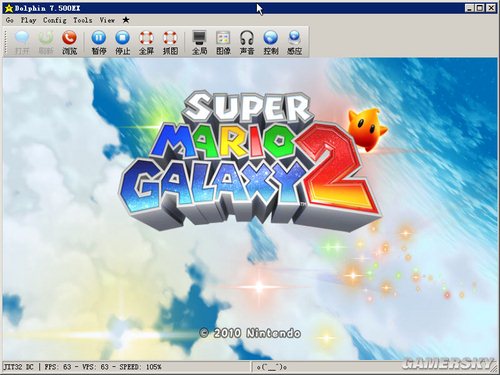
Task: Click the greyed-out Open (打开) toolbar icon
Action: coord(22,42)
